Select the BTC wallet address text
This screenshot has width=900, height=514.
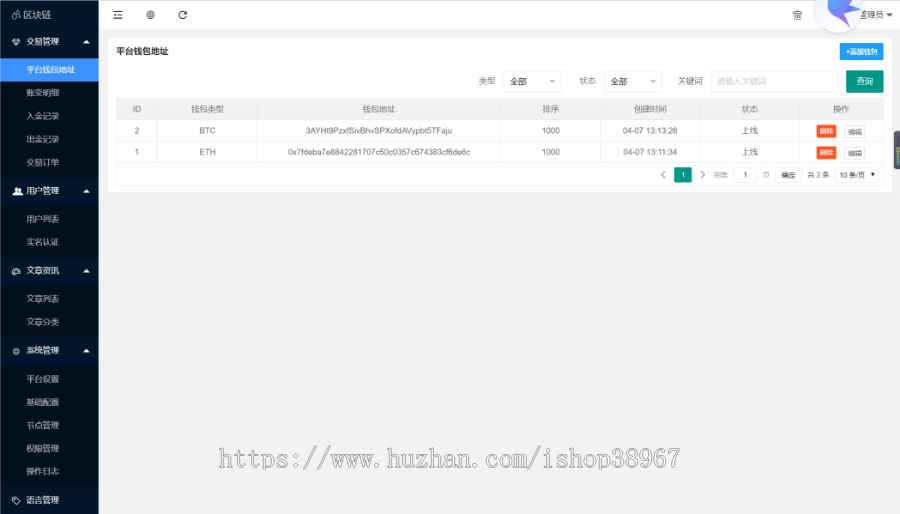(x=379, y=131)
